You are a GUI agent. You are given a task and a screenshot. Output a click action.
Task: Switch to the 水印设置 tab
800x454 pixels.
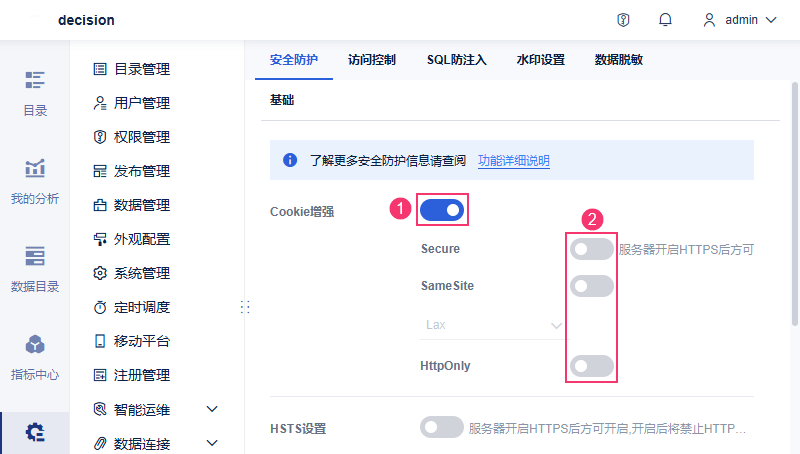pyautogui.click(x=540, y=60)
